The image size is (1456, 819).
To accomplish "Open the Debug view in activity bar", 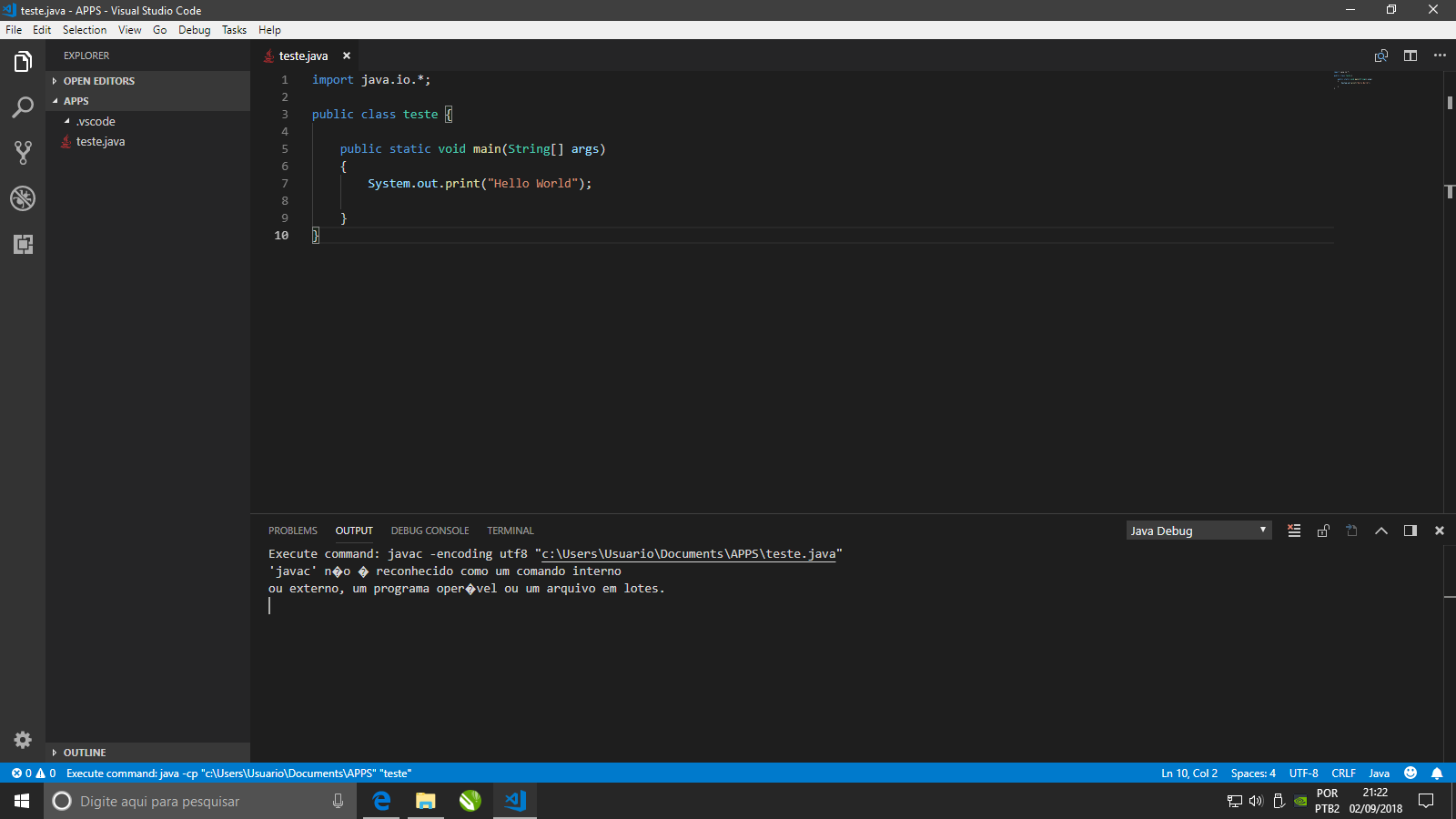I will click(23, 198).
